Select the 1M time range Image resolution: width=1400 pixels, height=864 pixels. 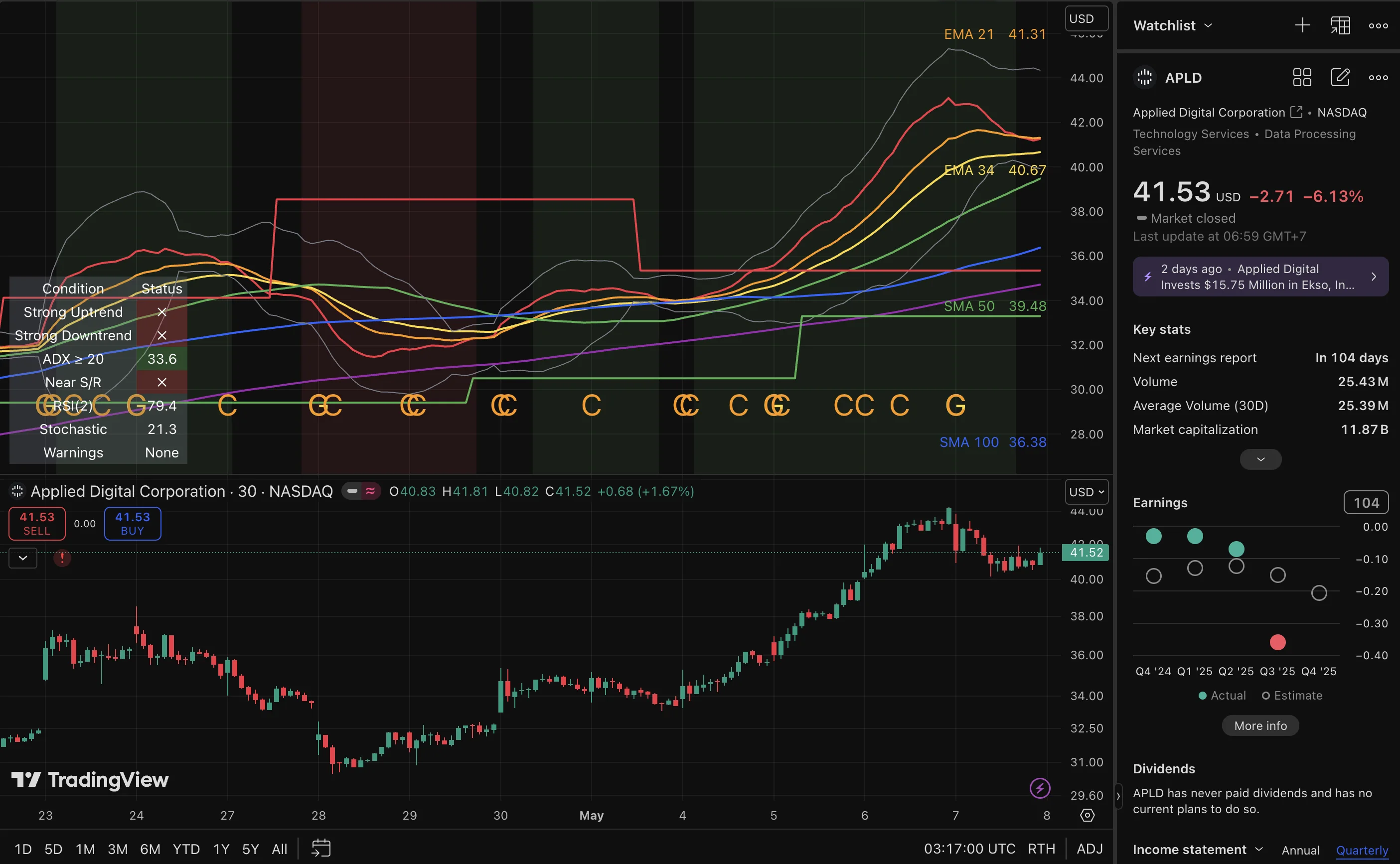coord(85,849)
